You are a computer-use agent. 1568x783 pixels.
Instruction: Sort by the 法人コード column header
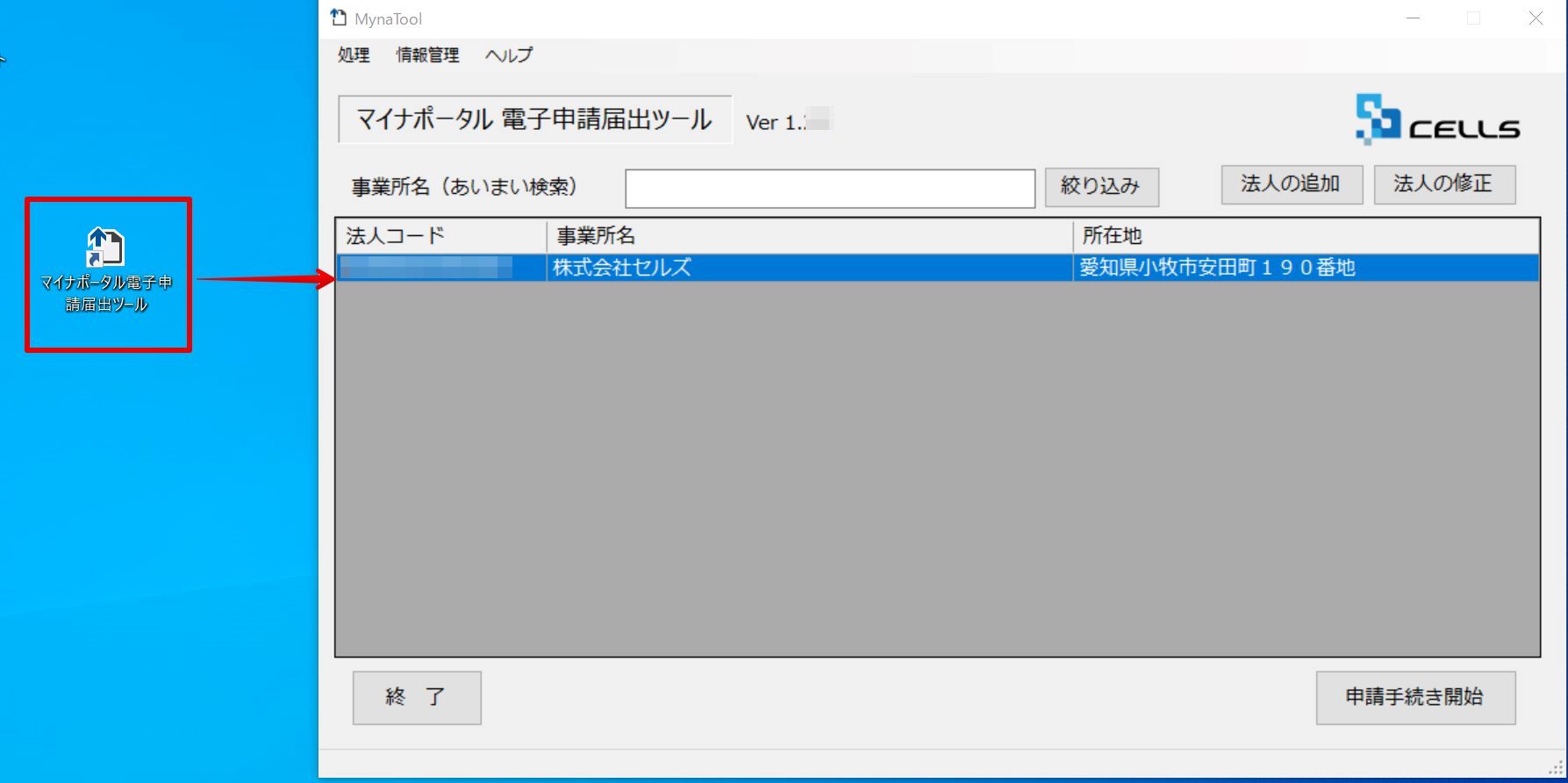(x=441, y=236)
